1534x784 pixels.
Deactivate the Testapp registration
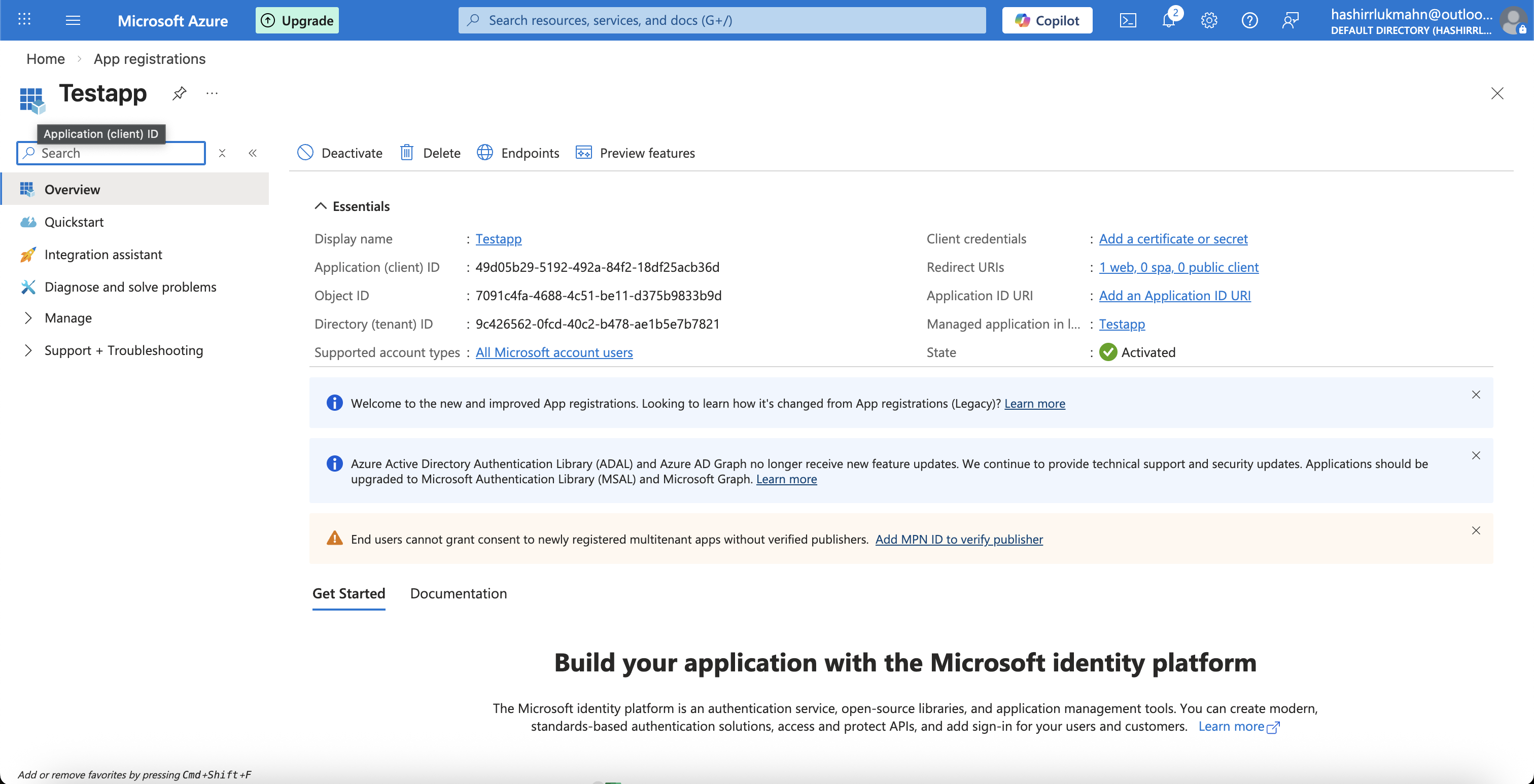click(x=339, y=153)
